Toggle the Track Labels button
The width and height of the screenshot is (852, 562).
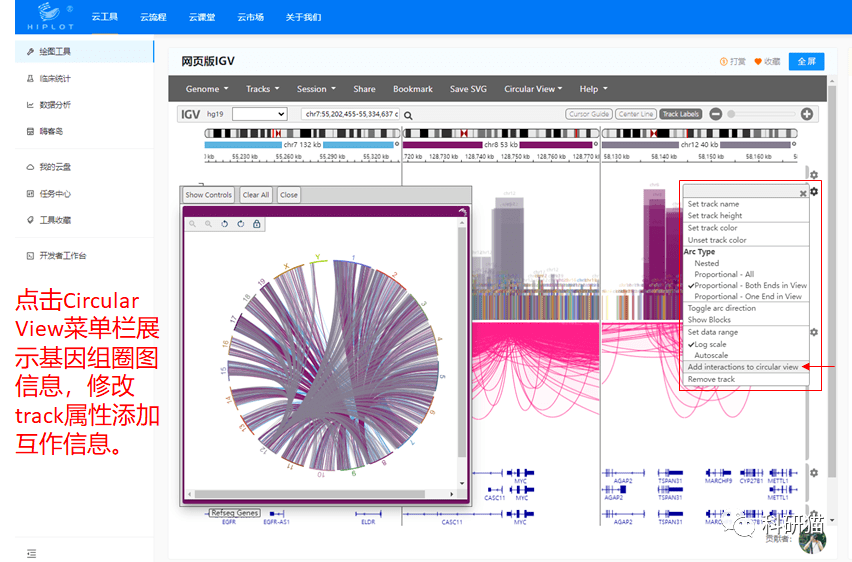(x=681, y=114)
